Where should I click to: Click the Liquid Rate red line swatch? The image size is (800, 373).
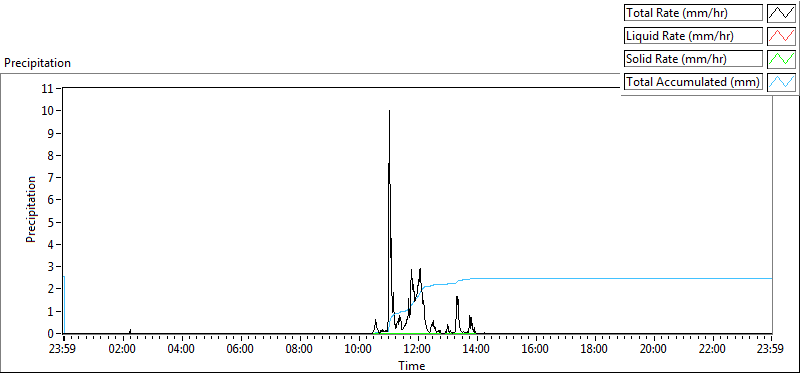(781, 36)
